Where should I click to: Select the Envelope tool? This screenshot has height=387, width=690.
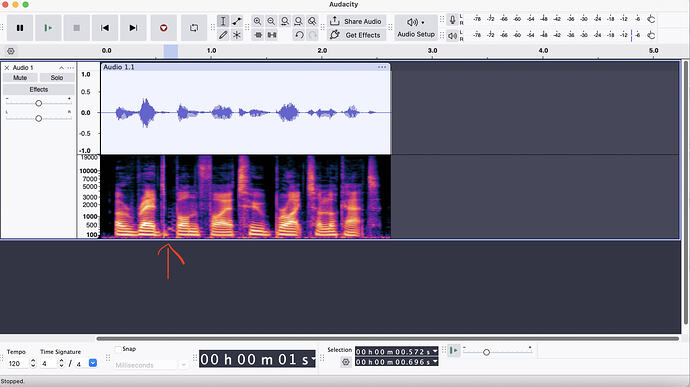[237, 21]
